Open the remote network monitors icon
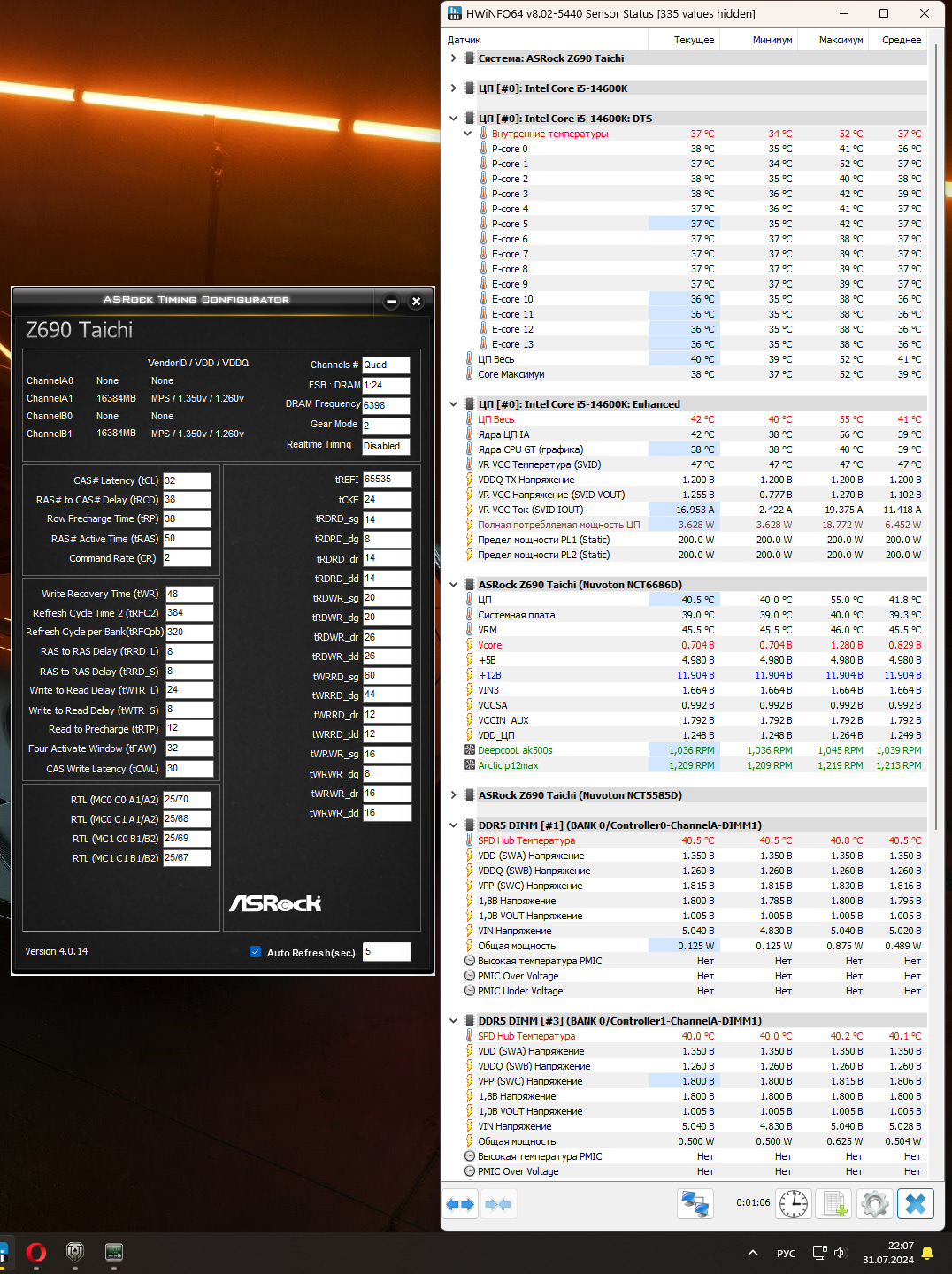Screen dimensions: 952x1274 [695, 1204]
